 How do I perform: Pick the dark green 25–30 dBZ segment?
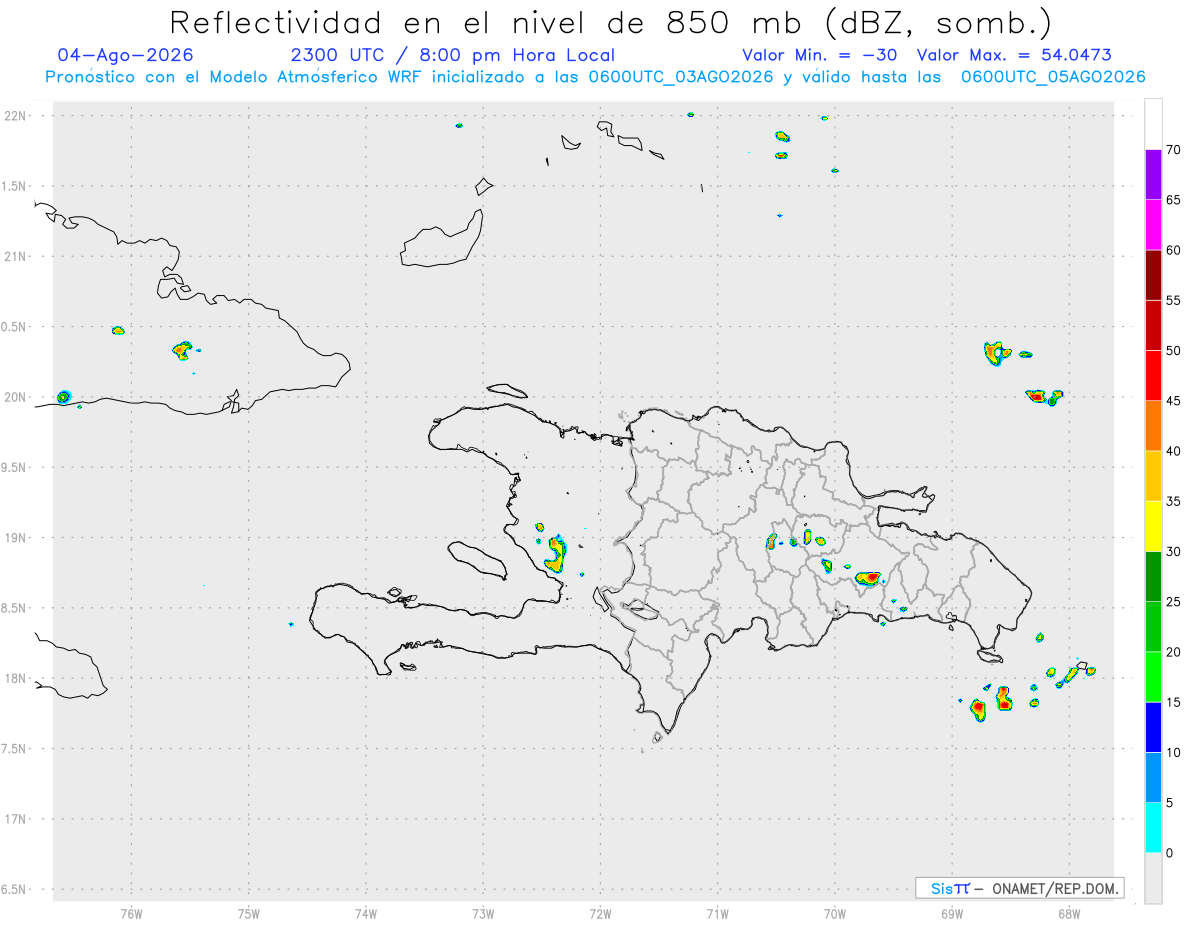(x=1153, y=577)
